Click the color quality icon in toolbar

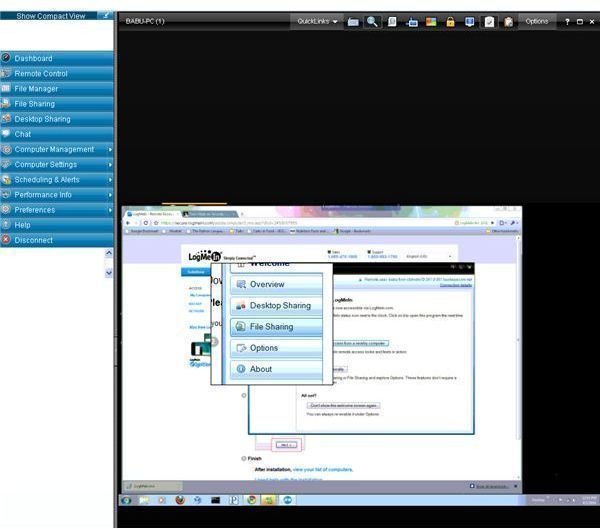click(431, 22)
